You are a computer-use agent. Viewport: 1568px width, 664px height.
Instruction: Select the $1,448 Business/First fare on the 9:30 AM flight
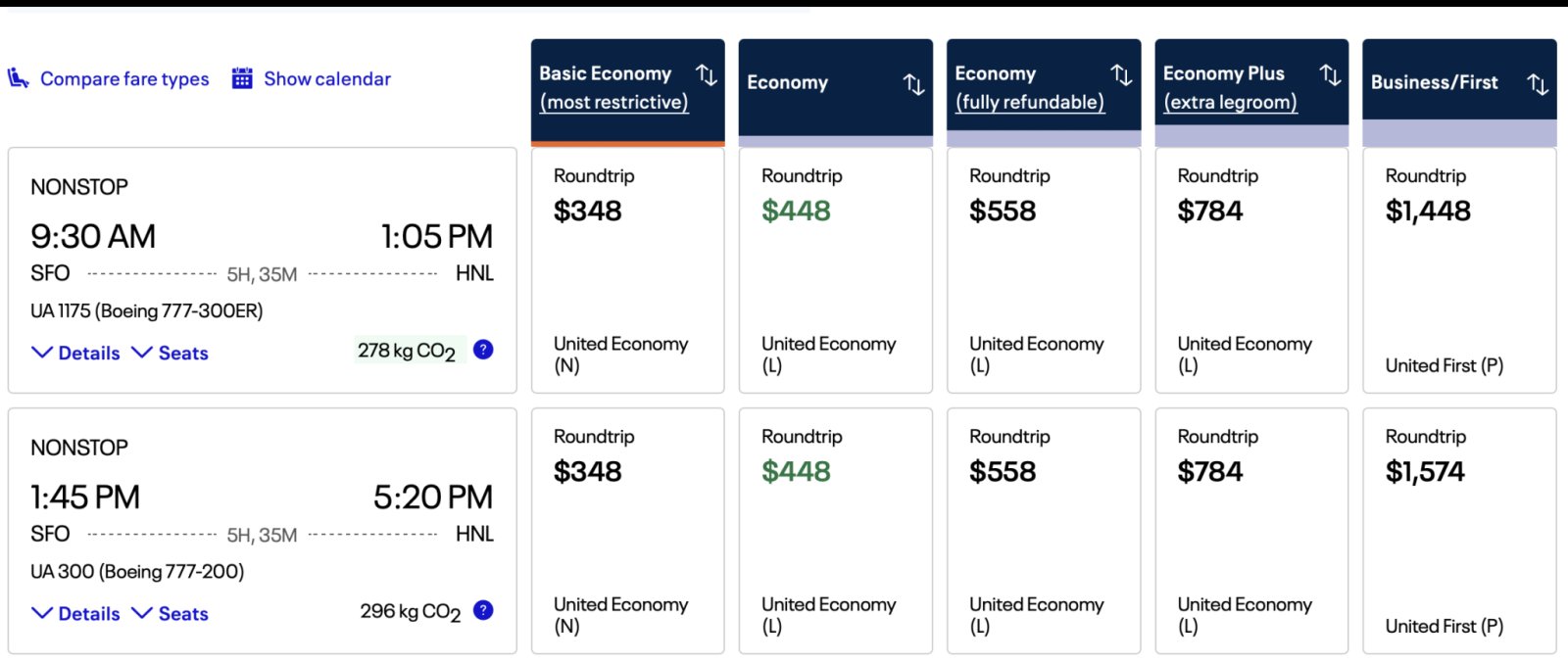(x=1459, y=269)
